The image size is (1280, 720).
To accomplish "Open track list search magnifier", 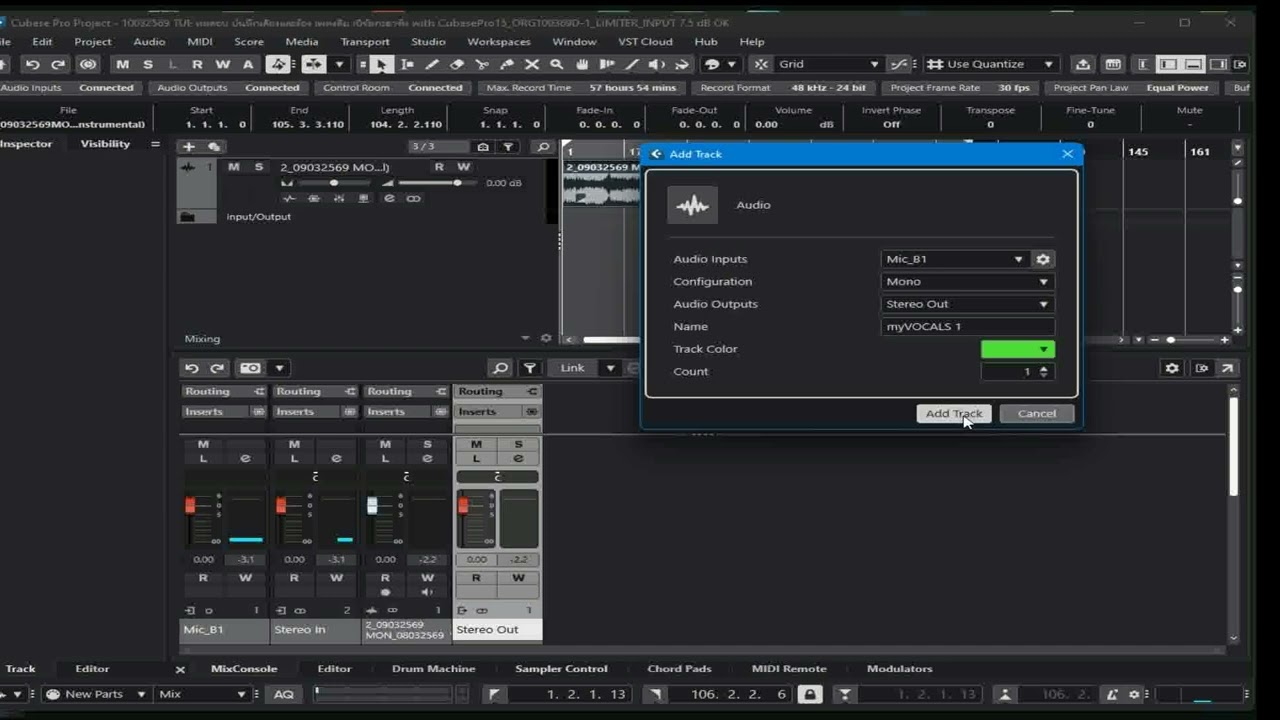I will pyautogui.click(x=543, y=146).
